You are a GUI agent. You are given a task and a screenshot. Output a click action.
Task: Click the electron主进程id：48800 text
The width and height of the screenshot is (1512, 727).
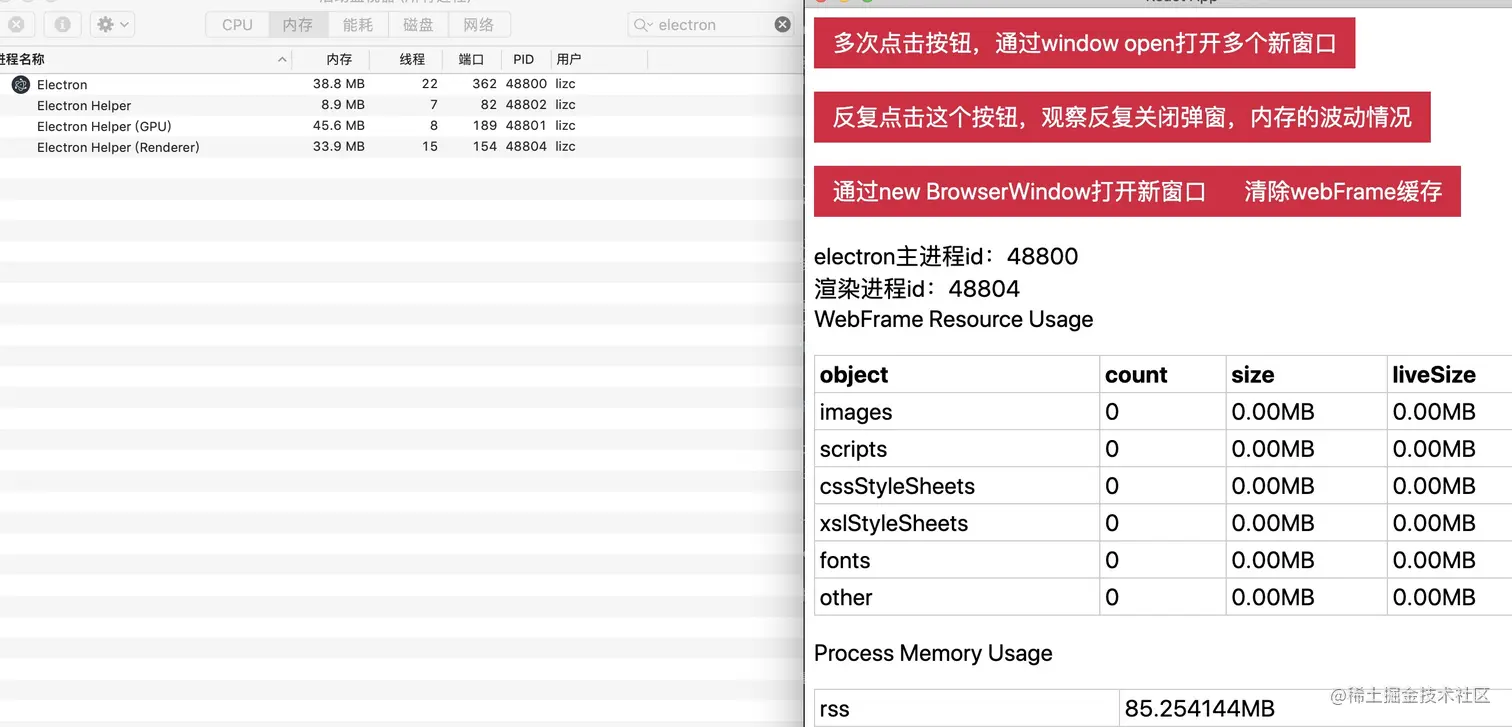coord(946,256)
